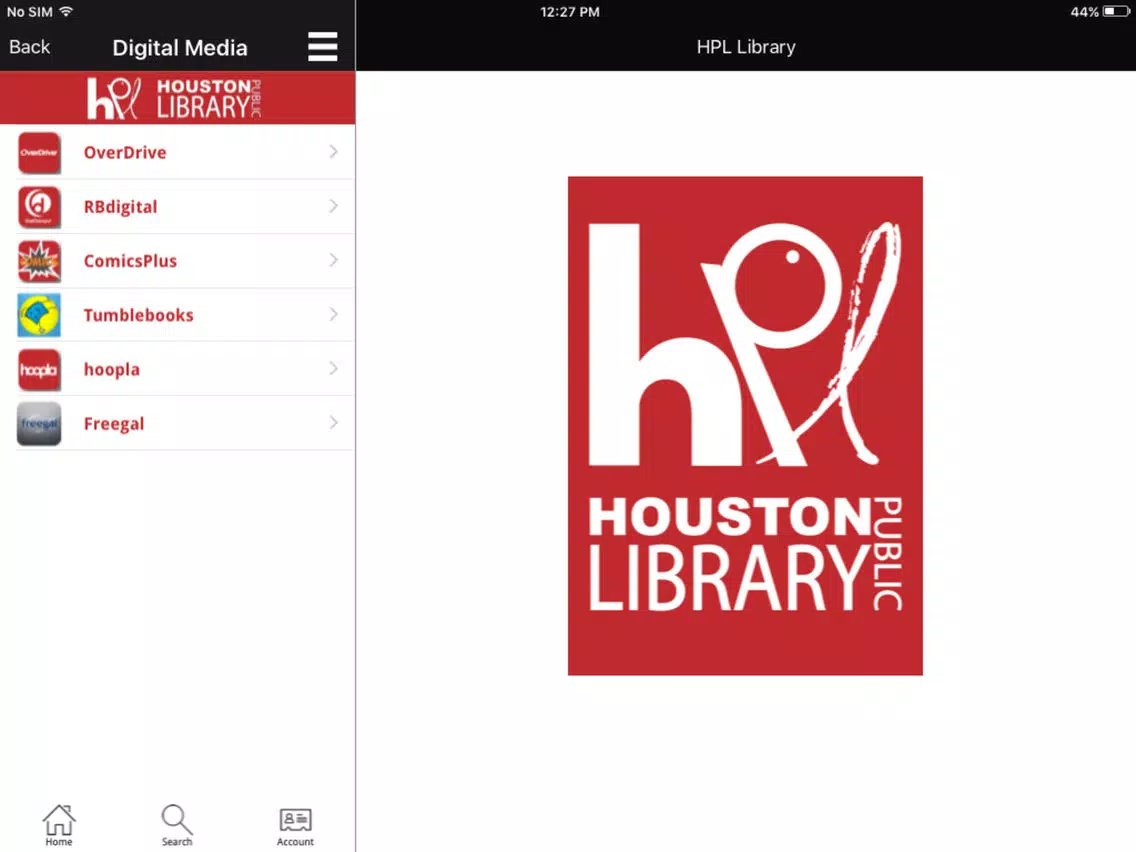Select the Tumblebooks text label
Screen dimensions: 1136x852
click(138, 315)
